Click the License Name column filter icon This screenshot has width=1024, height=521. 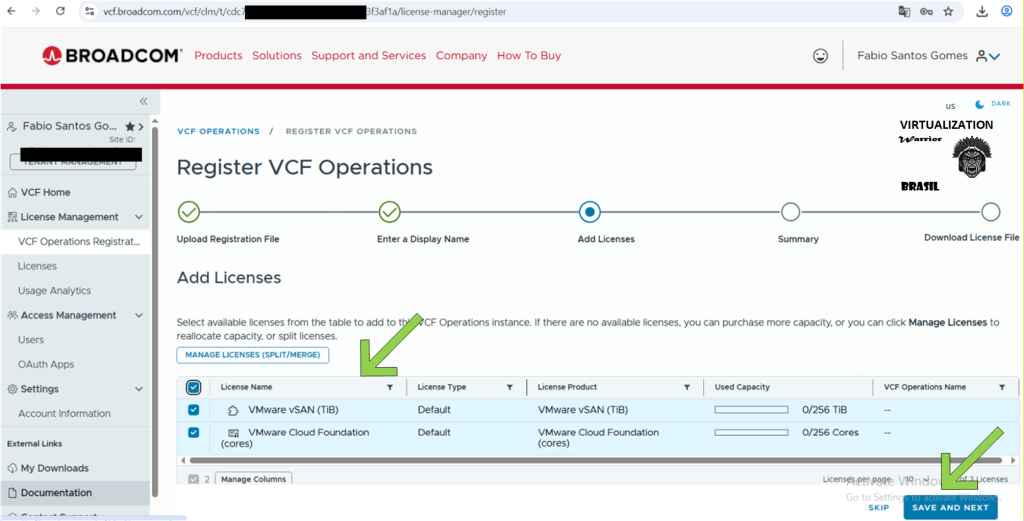click(390, 387)
